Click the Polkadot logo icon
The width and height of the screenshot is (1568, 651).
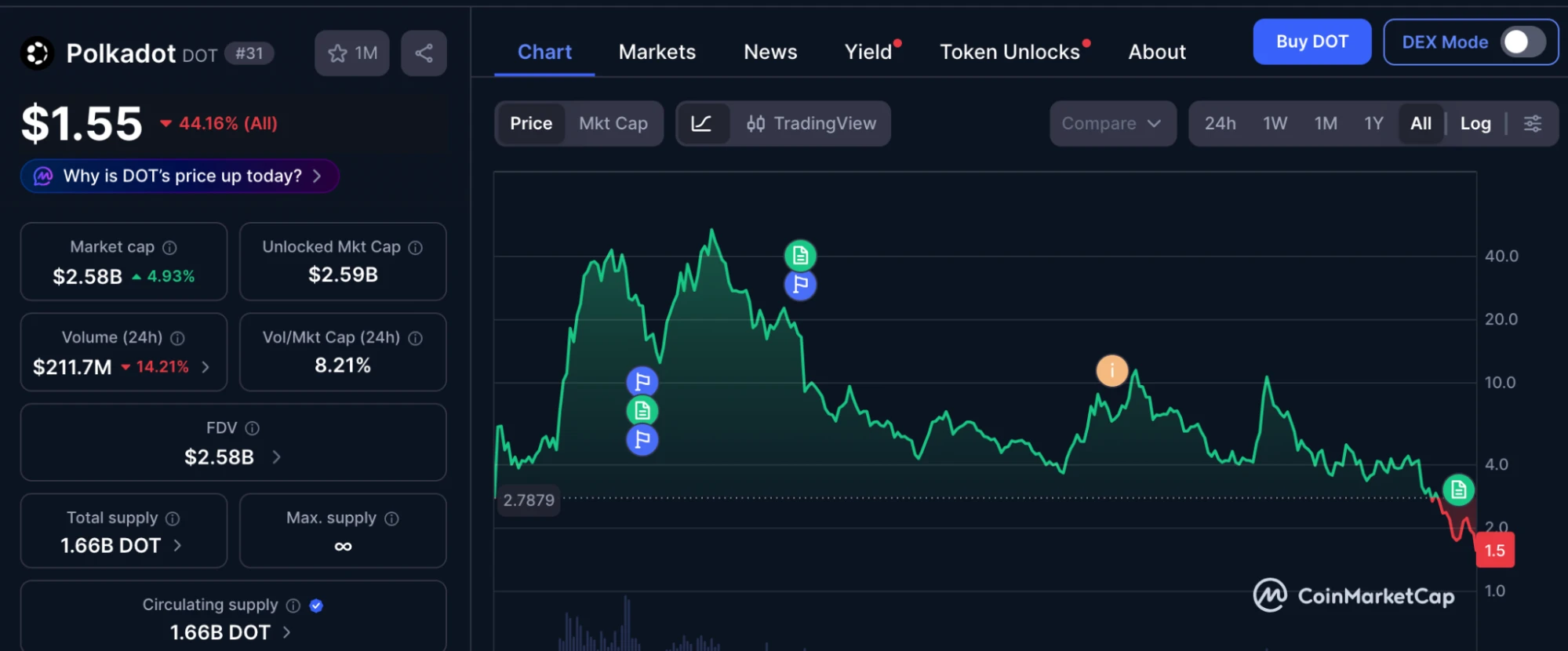(x=37, y=53)
